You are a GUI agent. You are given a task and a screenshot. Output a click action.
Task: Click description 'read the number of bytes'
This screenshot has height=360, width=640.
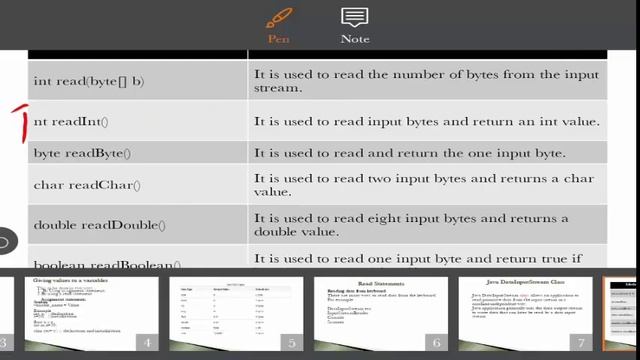point(428,80)
